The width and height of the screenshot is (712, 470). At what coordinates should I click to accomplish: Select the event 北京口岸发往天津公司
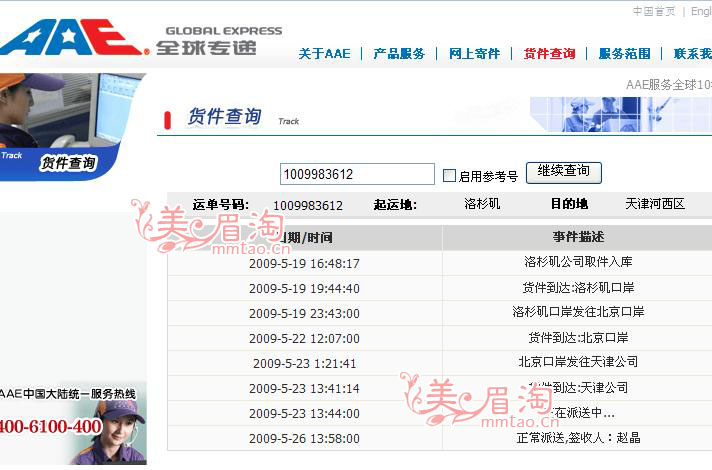coord(578,361)
